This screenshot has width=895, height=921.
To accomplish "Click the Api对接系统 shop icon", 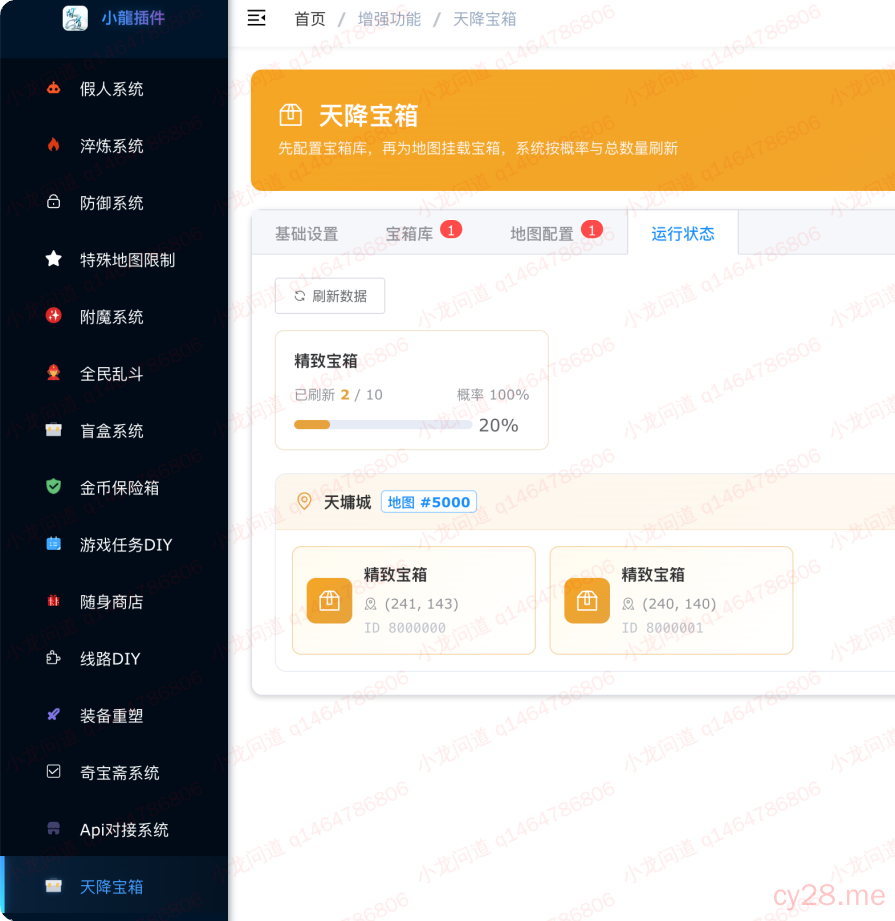I will [x=53, y=829].
